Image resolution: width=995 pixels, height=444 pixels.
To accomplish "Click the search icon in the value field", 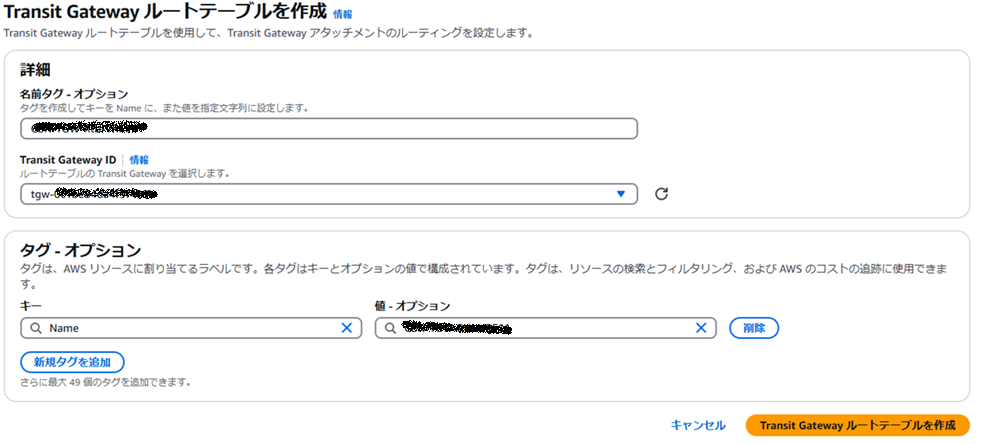I will pos(390,328).
